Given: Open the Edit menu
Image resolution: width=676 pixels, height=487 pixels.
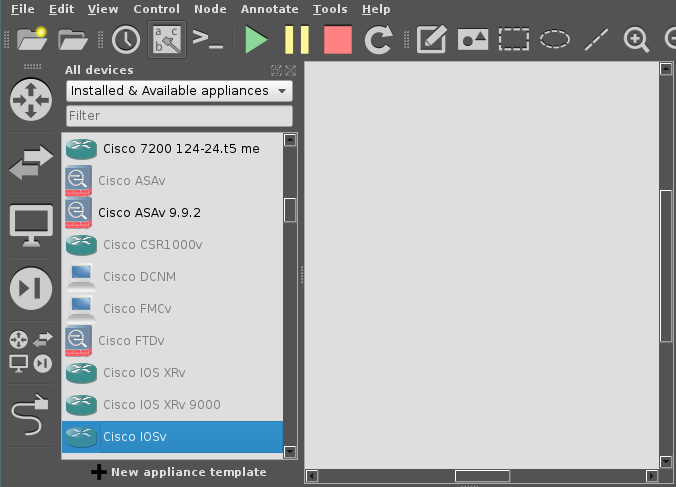Looking at the screenshot, I should tap(61, 9).
